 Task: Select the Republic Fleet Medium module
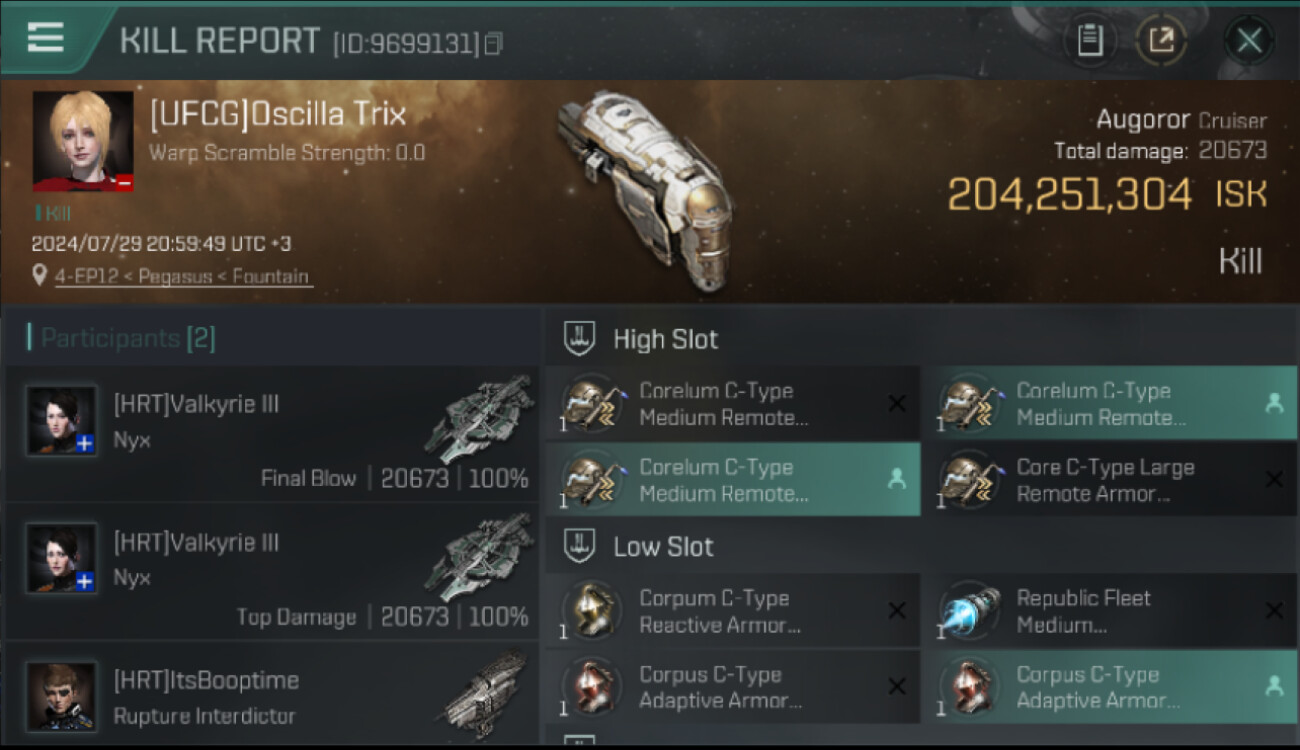pos(1110,611)
